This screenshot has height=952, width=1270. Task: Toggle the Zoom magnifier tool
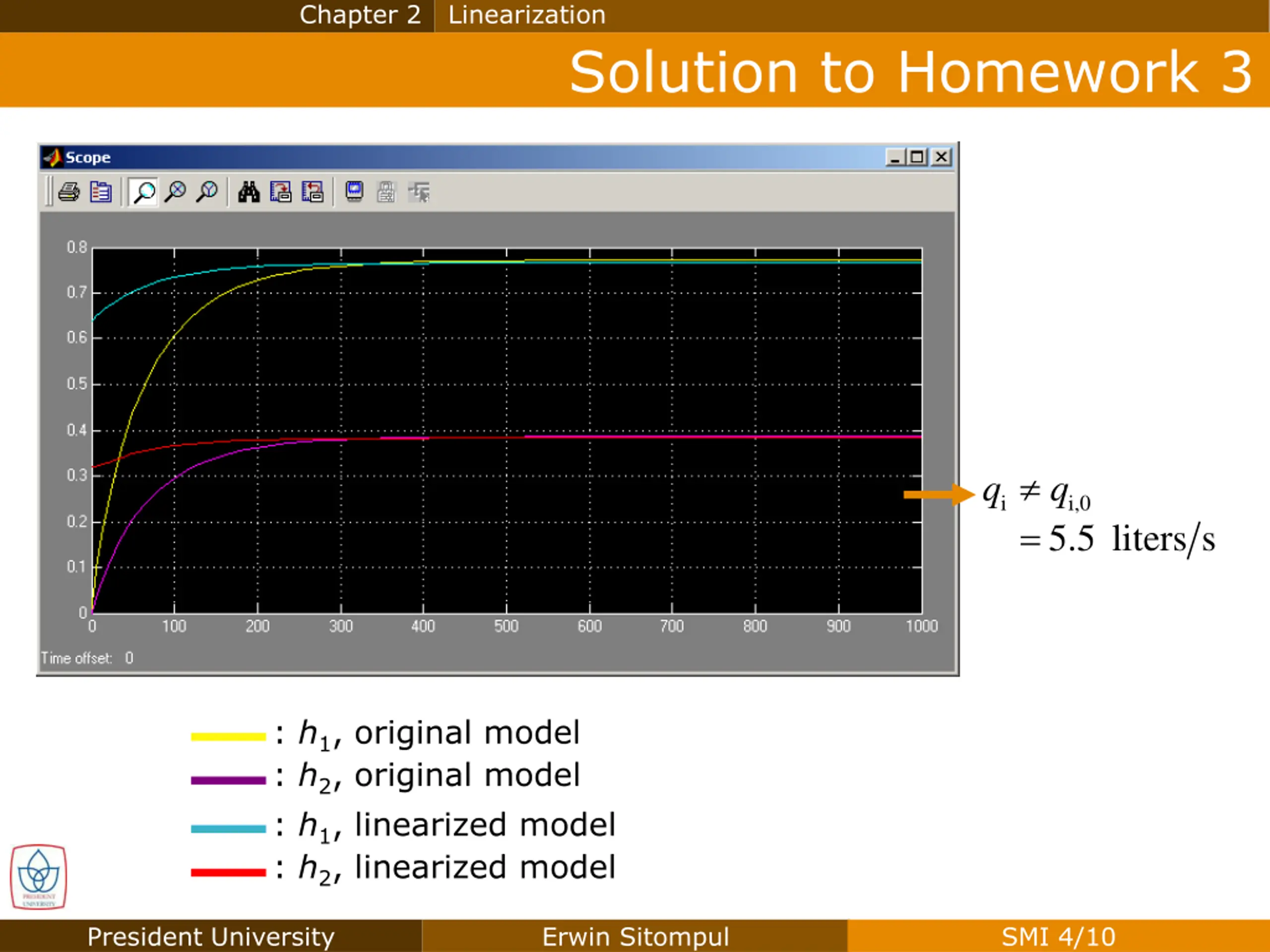(143, 192)
